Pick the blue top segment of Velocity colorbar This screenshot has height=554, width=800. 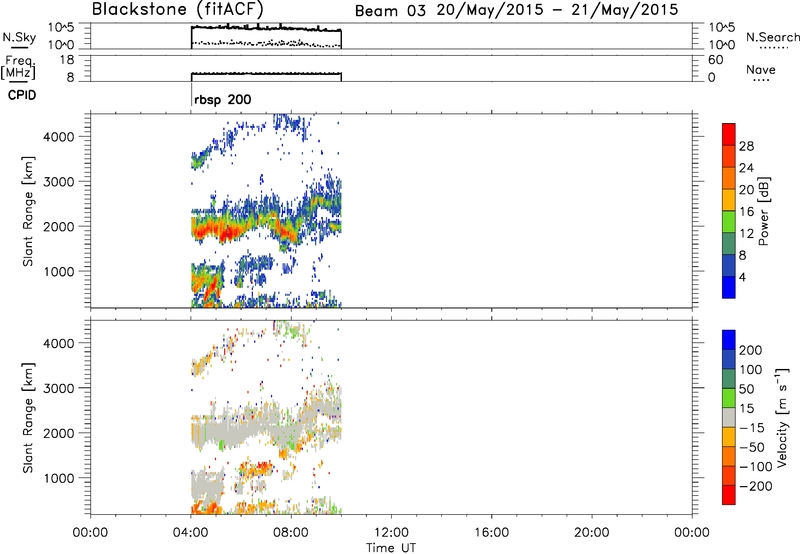729,340
